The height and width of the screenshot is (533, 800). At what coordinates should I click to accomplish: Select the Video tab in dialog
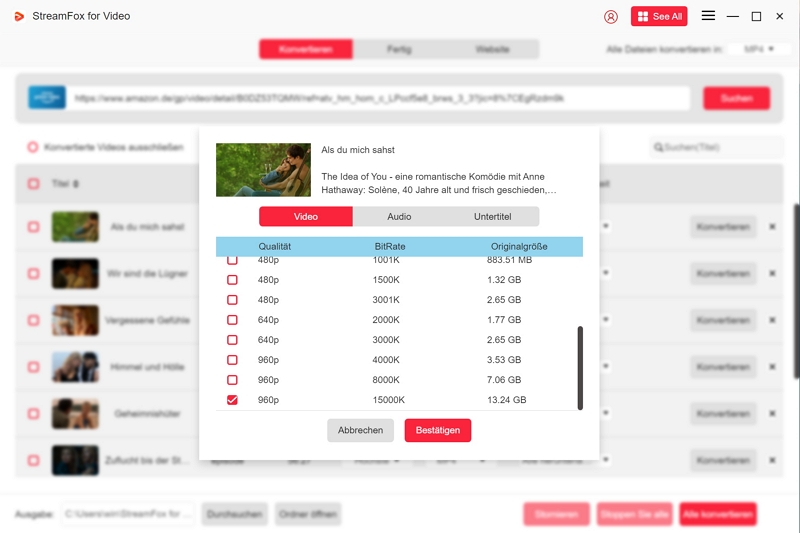(x=306, y=217)
